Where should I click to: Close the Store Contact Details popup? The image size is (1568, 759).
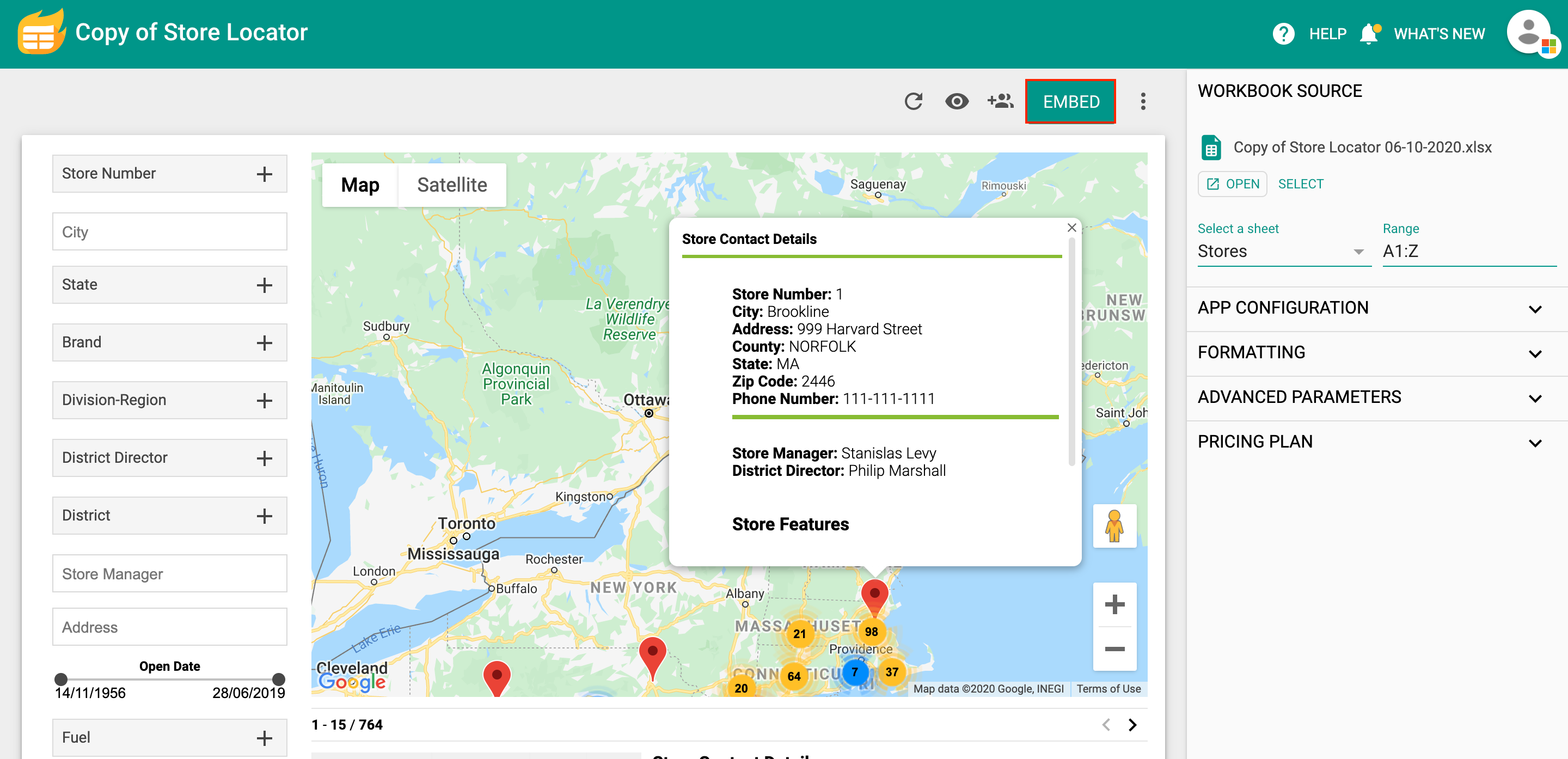1071,228
